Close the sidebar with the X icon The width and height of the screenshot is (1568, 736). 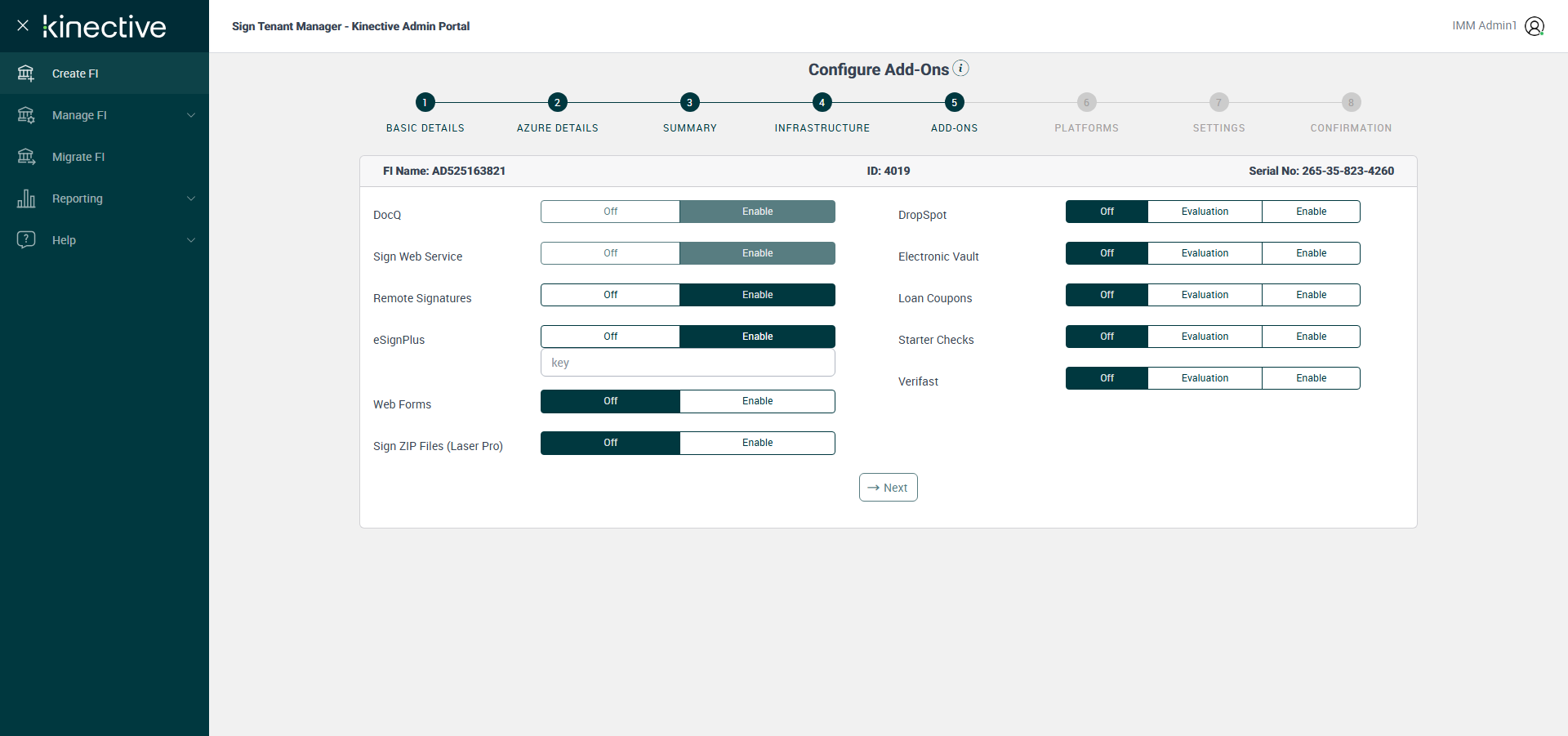(x=23, y=25)
